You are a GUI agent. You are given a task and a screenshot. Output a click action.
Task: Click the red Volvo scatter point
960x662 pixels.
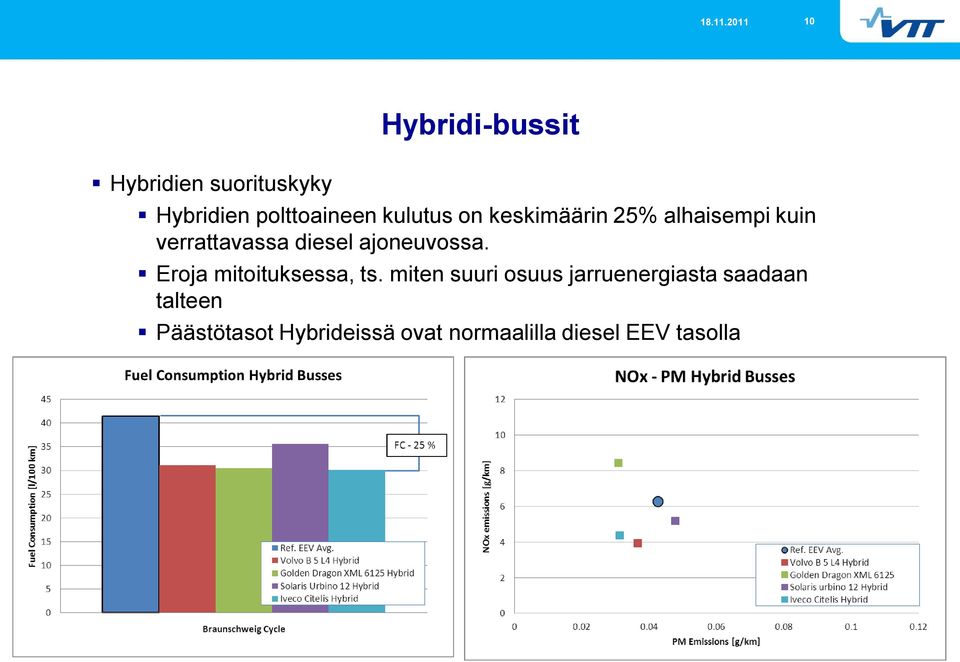pyautogui.click(x=637, y=543)
